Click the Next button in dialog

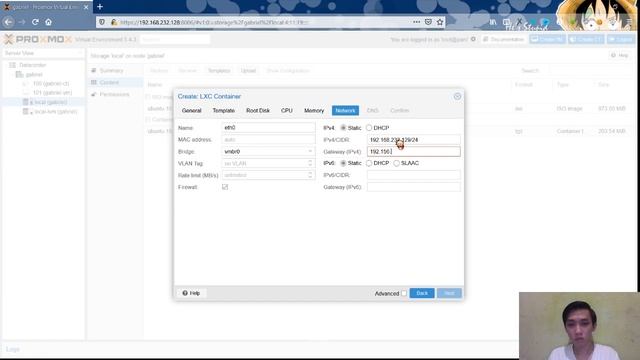[x=449, y=293]
